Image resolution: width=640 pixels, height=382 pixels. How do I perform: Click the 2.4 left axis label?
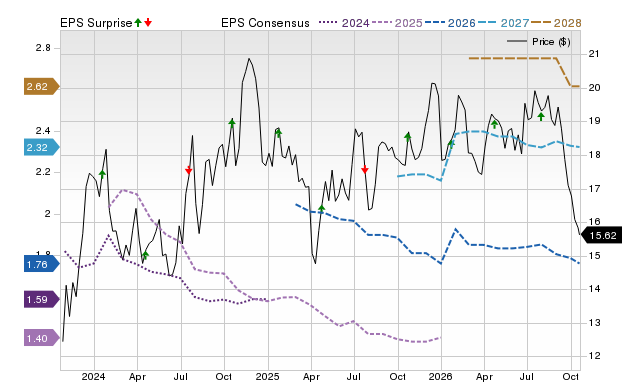pos(43,131)
